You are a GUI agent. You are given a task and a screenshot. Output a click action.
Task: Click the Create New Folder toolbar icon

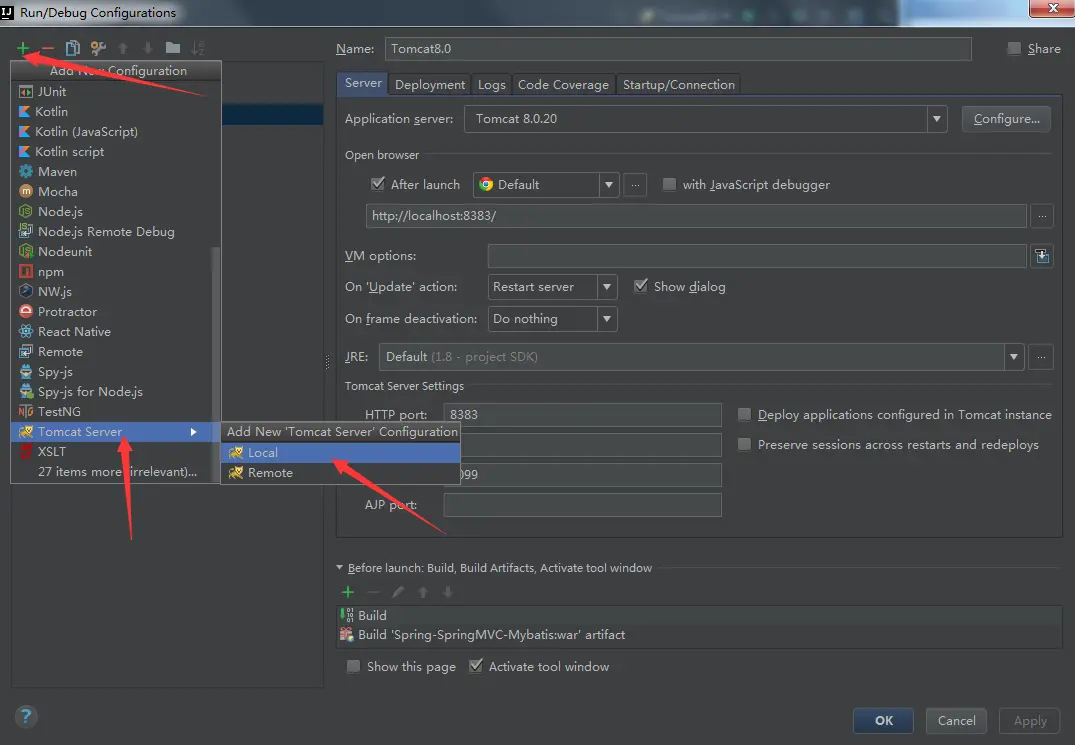point(173,48)
